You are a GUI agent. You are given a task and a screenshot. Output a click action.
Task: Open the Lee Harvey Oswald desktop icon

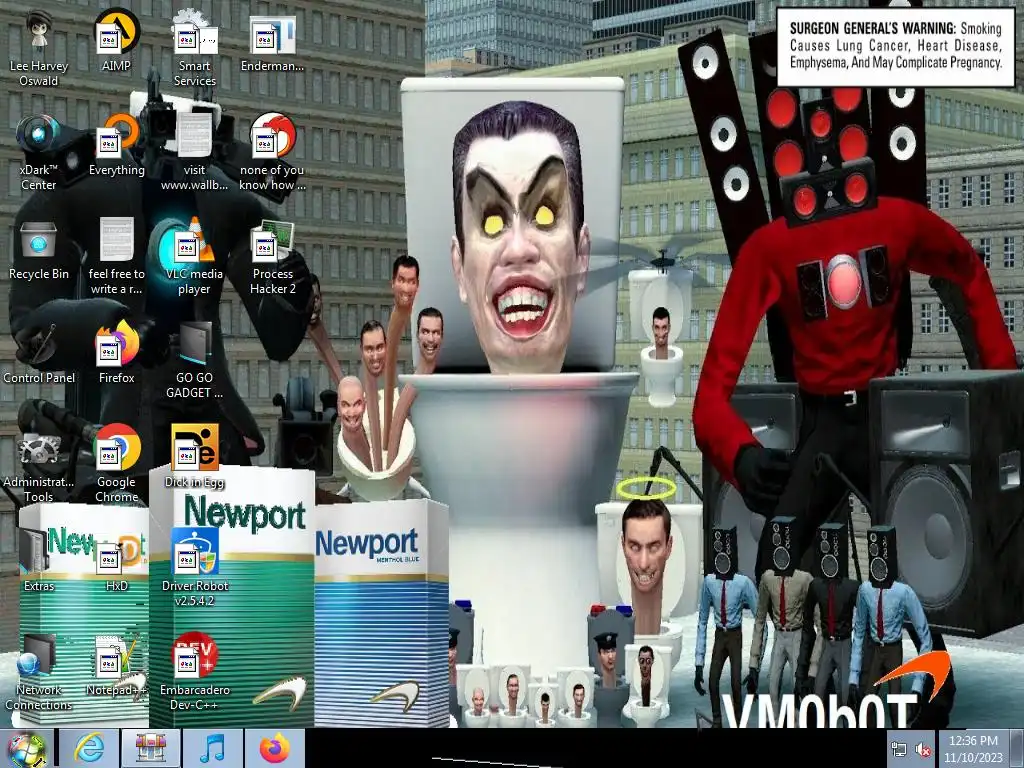coord(39,49)
